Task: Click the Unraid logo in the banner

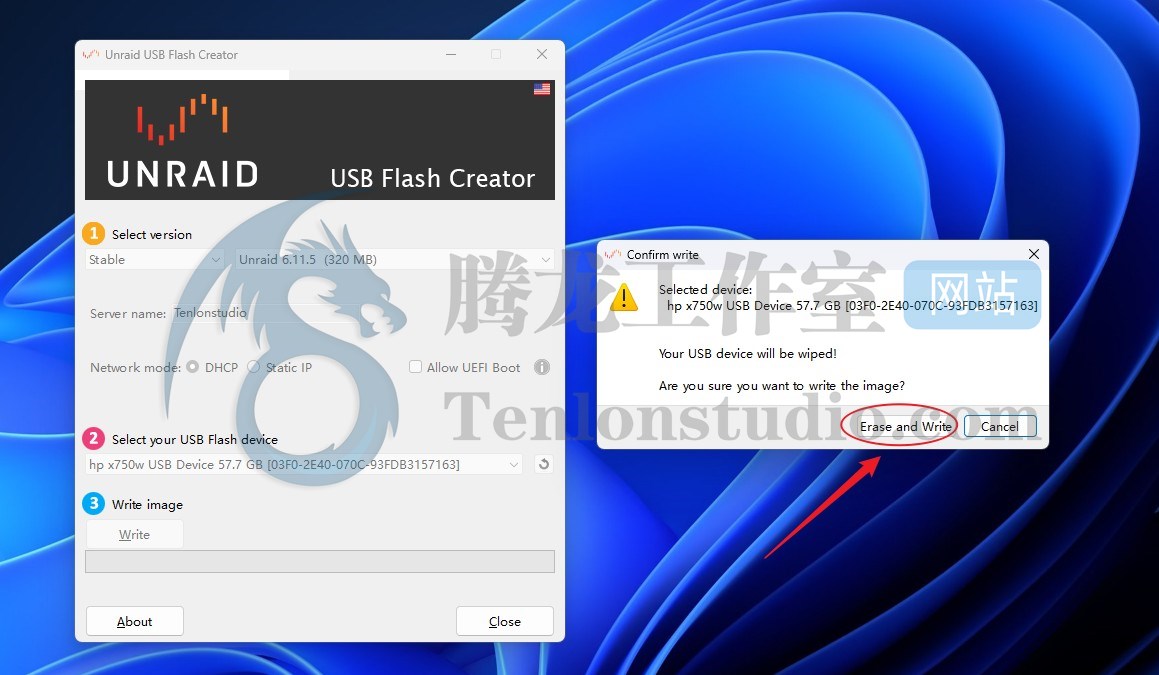Action: (x=183, y=140)
